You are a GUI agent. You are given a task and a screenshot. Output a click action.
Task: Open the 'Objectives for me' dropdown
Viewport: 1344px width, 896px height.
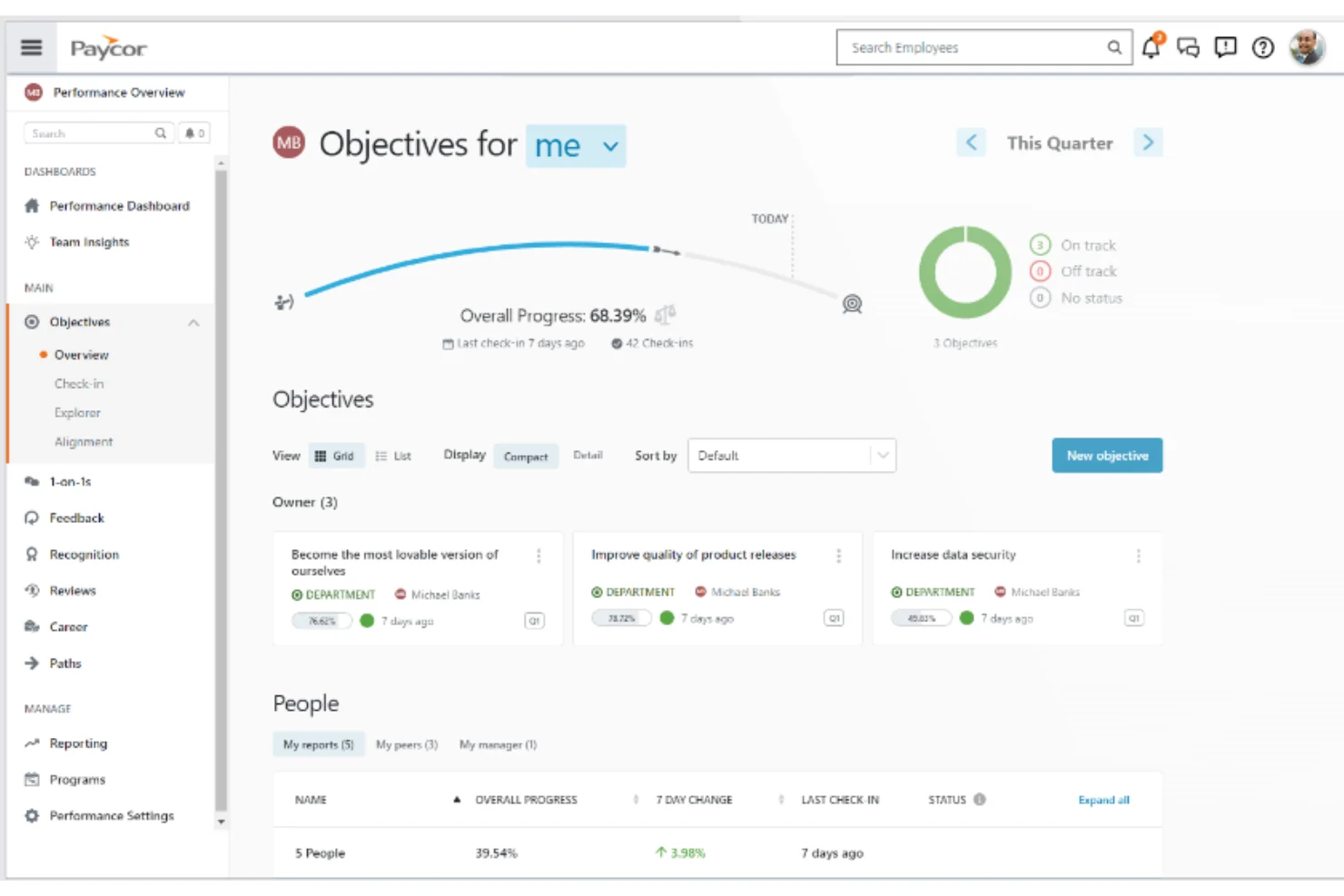coord(576,145)
